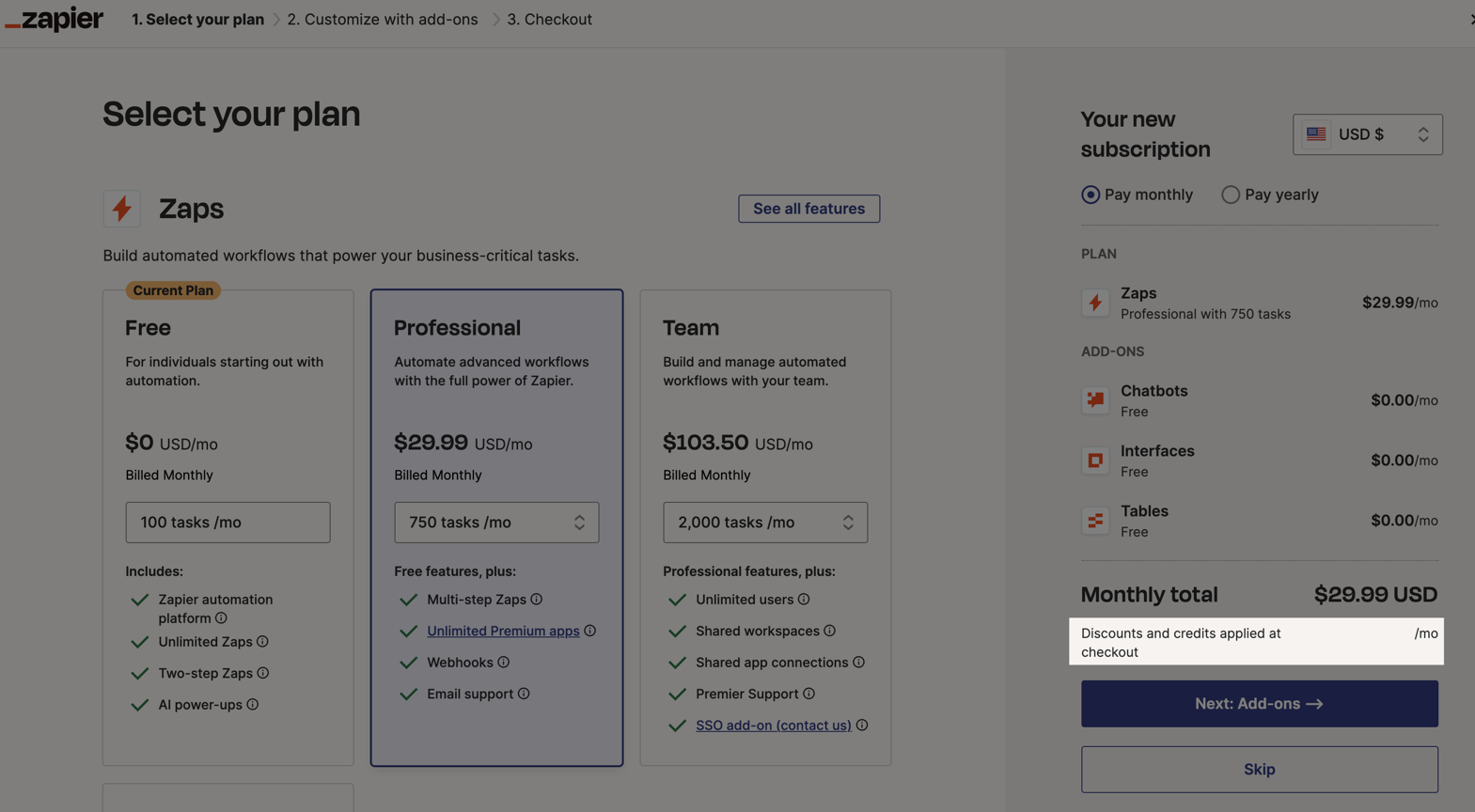Click the Tables add-on label
This screenshot has width=1475, height=812.
[x=1144, y=511]
